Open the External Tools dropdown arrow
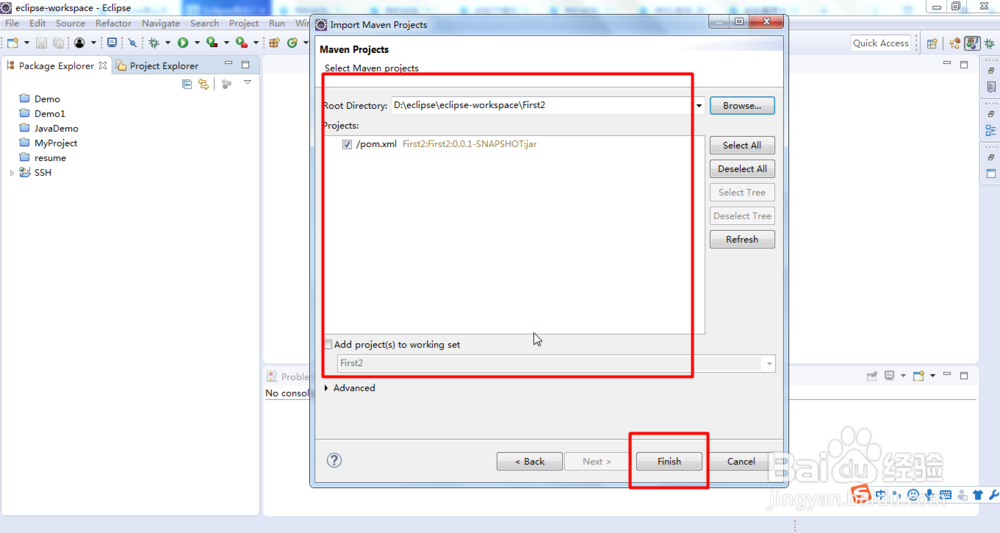 click(255, 43)
